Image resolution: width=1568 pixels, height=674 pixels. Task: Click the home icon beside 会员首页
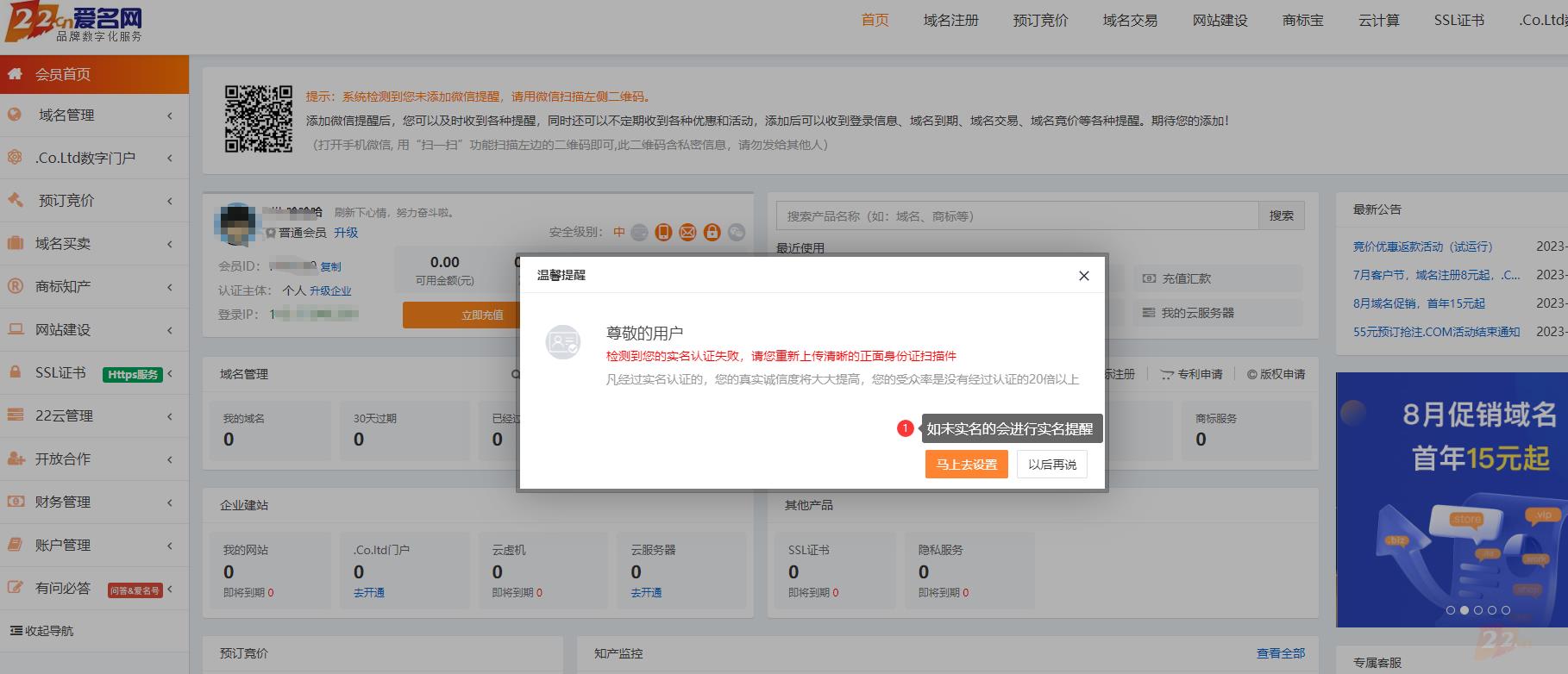point(16,74)
